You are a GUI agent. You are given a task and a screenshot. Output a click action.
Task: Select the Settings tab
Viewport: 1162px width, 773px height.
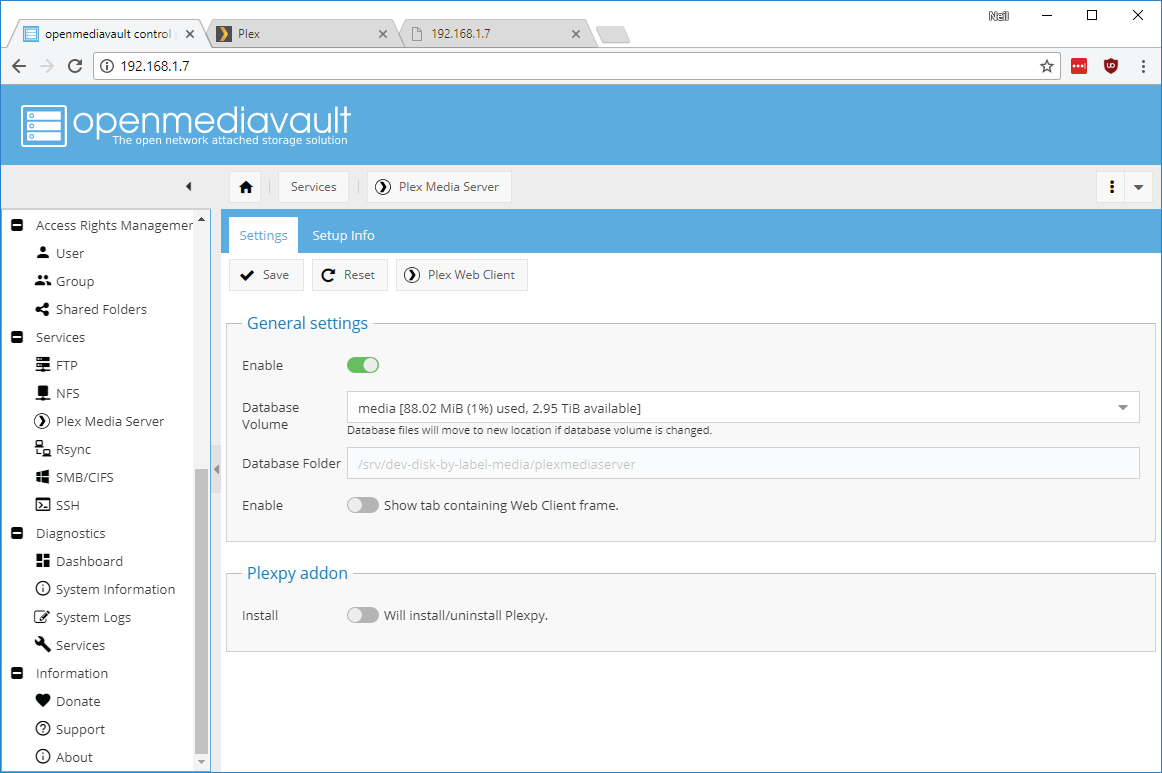pos(263,235)
